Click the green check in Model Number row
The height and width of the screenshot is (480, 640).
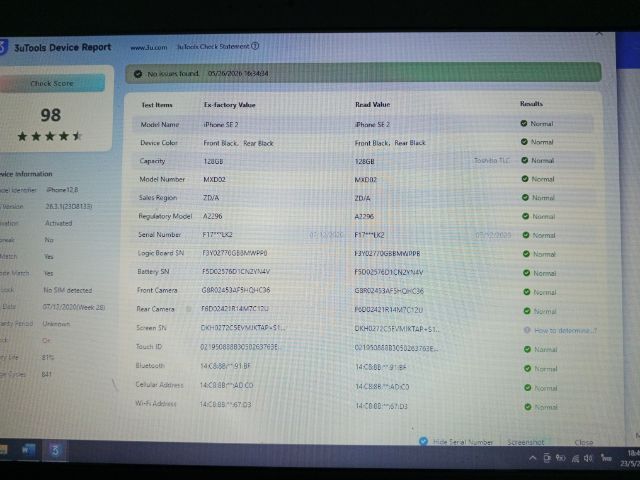point(525,179)
